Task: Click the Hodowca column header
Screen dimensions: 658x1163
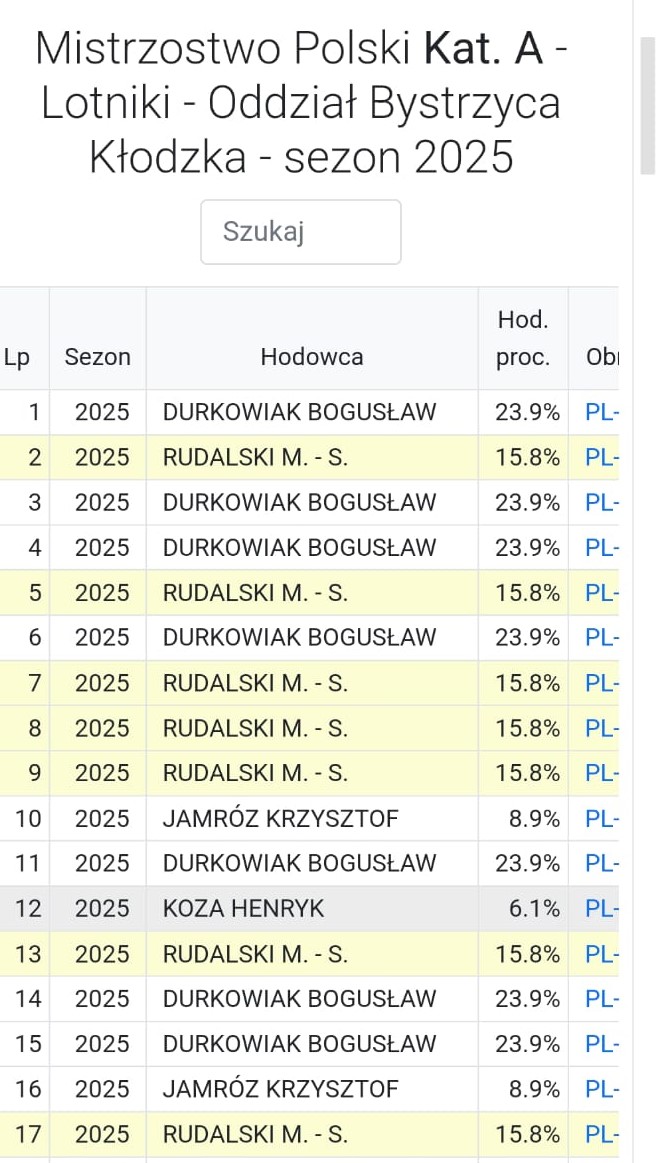Action: (x=312, y=357)
